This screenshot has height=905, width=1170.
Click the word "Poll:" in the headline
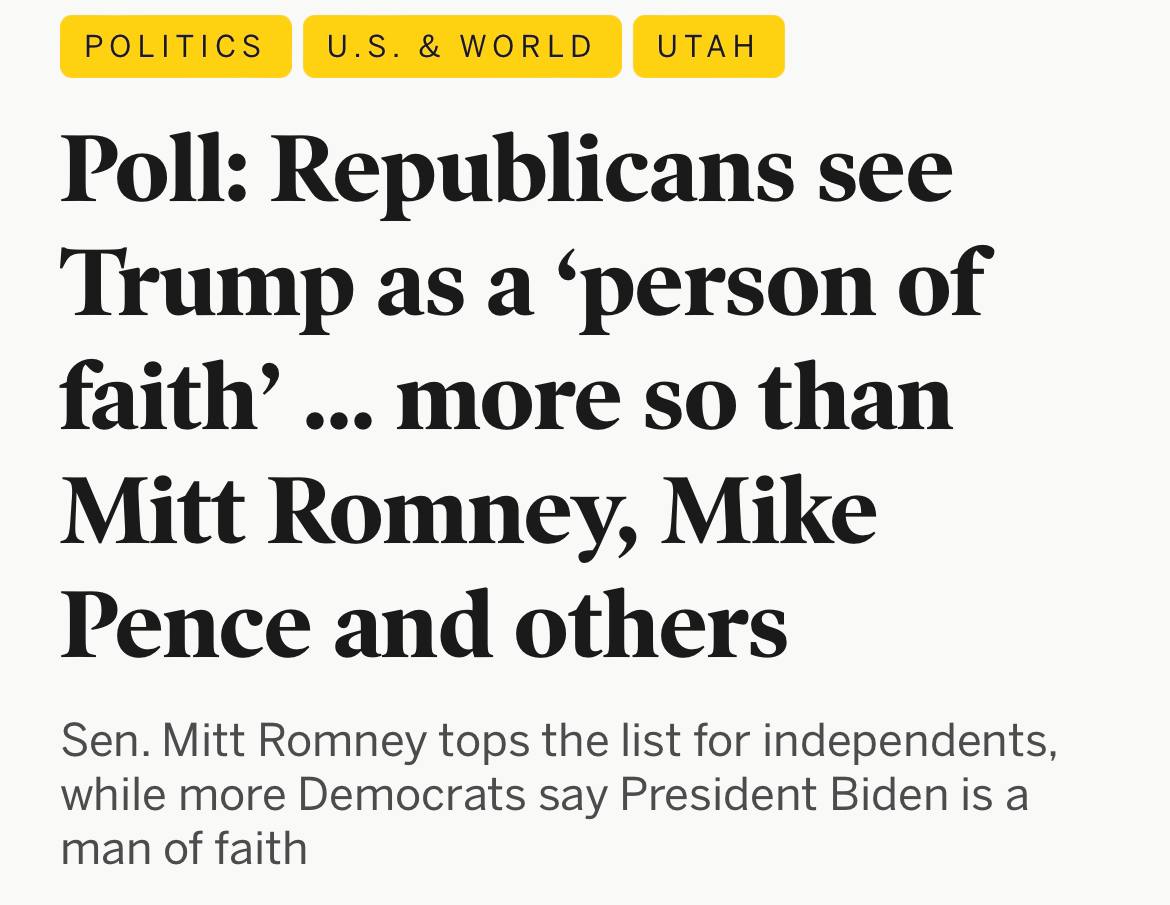click(x=154, y=170)
